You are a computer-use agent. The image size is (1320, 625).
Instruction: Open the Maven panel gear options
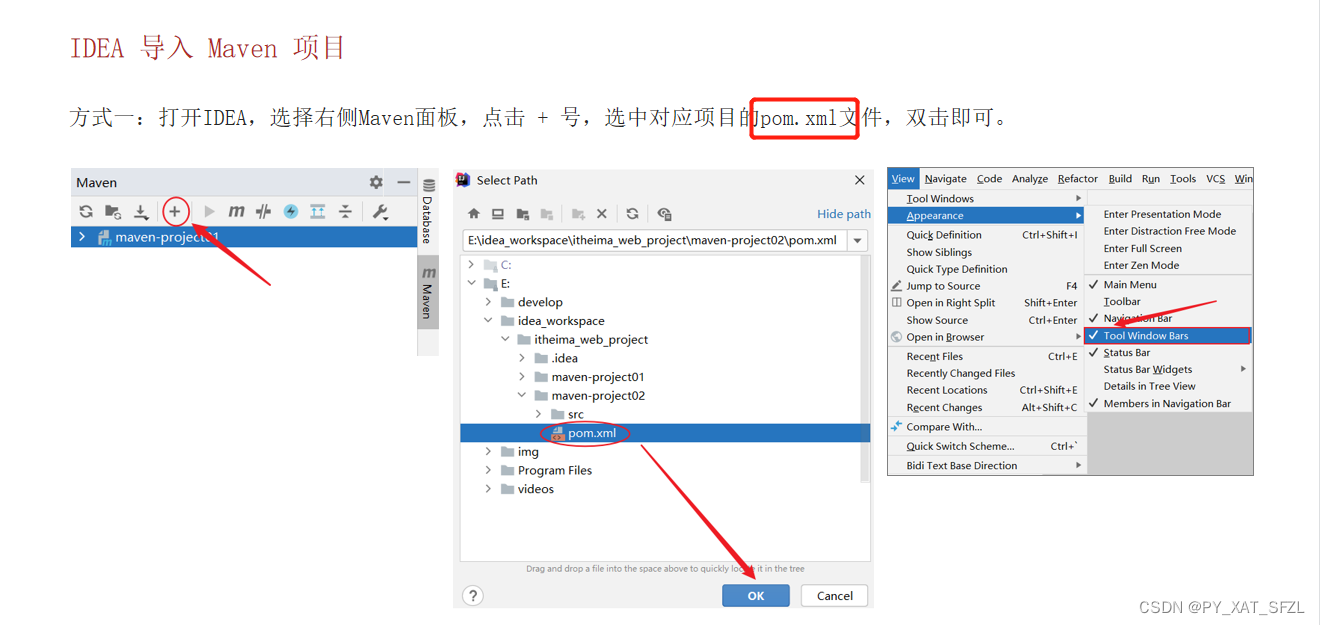376,182
